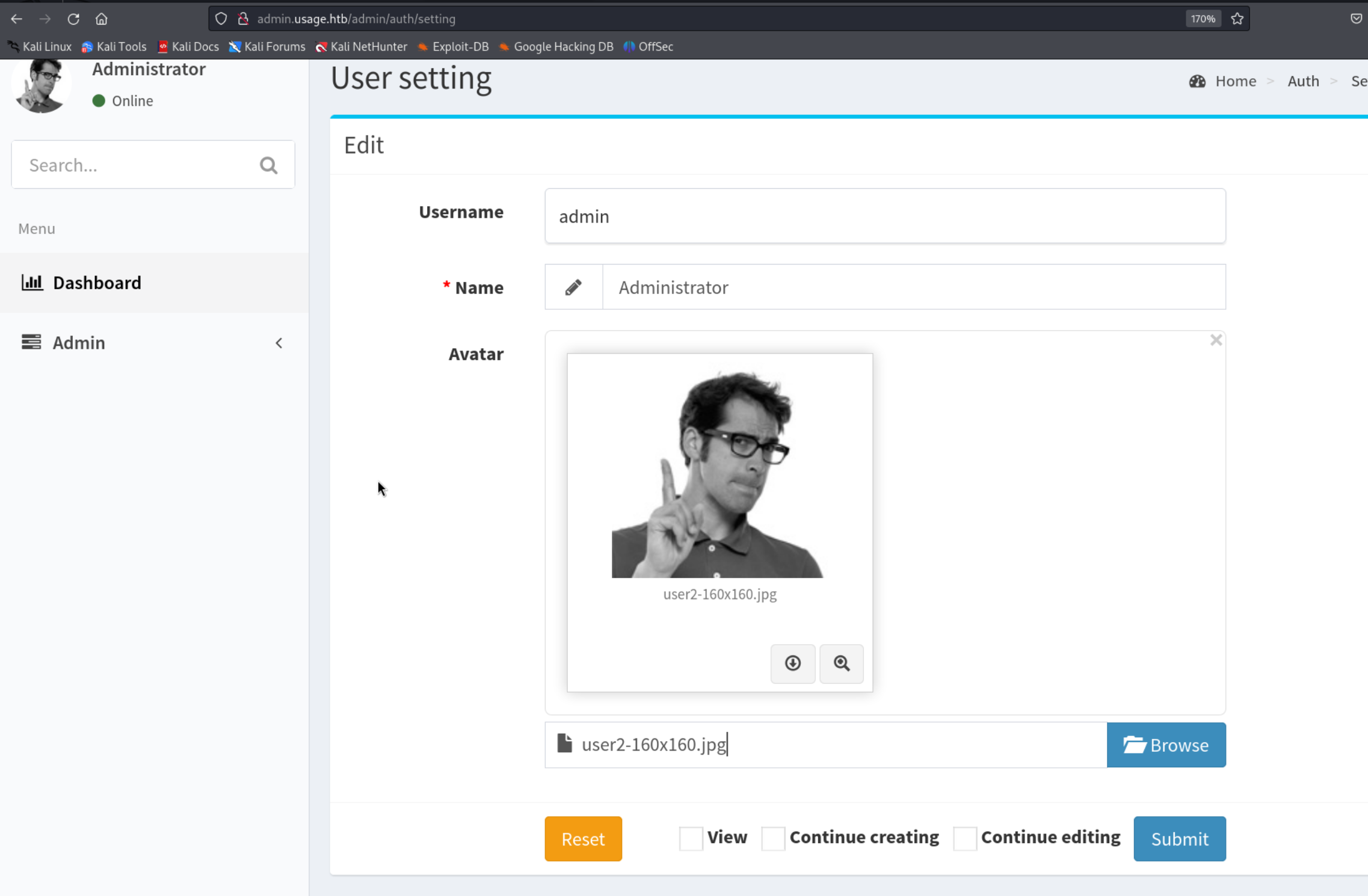Click the Reset button
This screenshot has height=896, width=1368.
[x=583, y=838]
